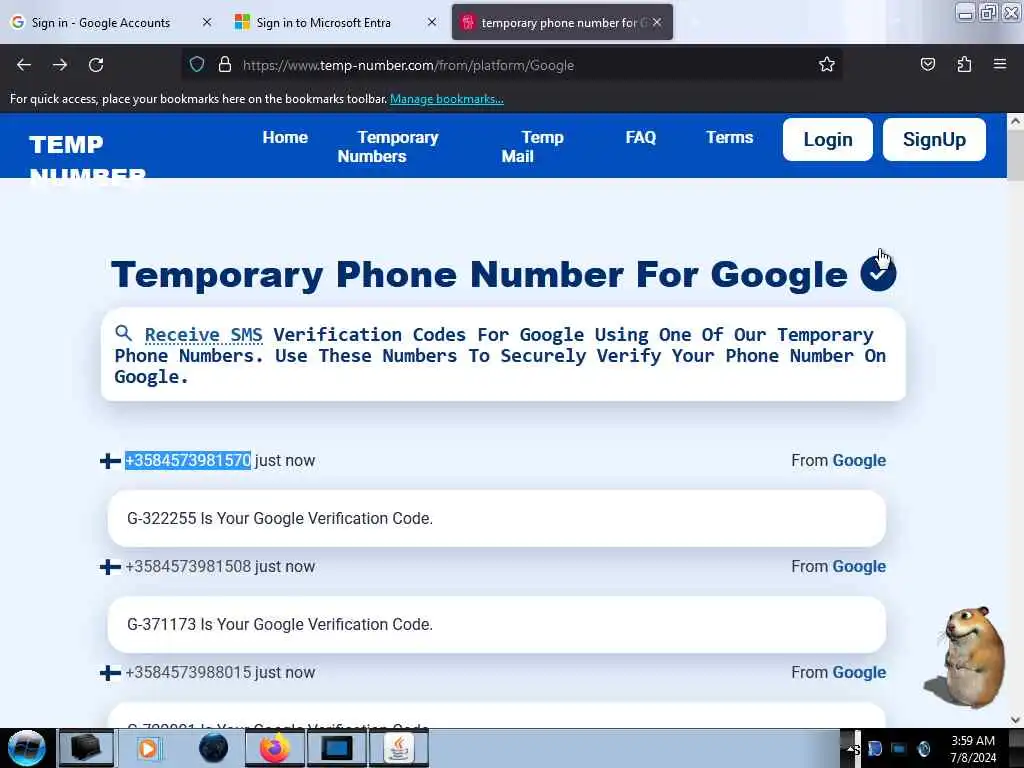Open the Receive SMS link

coord(203,334)
